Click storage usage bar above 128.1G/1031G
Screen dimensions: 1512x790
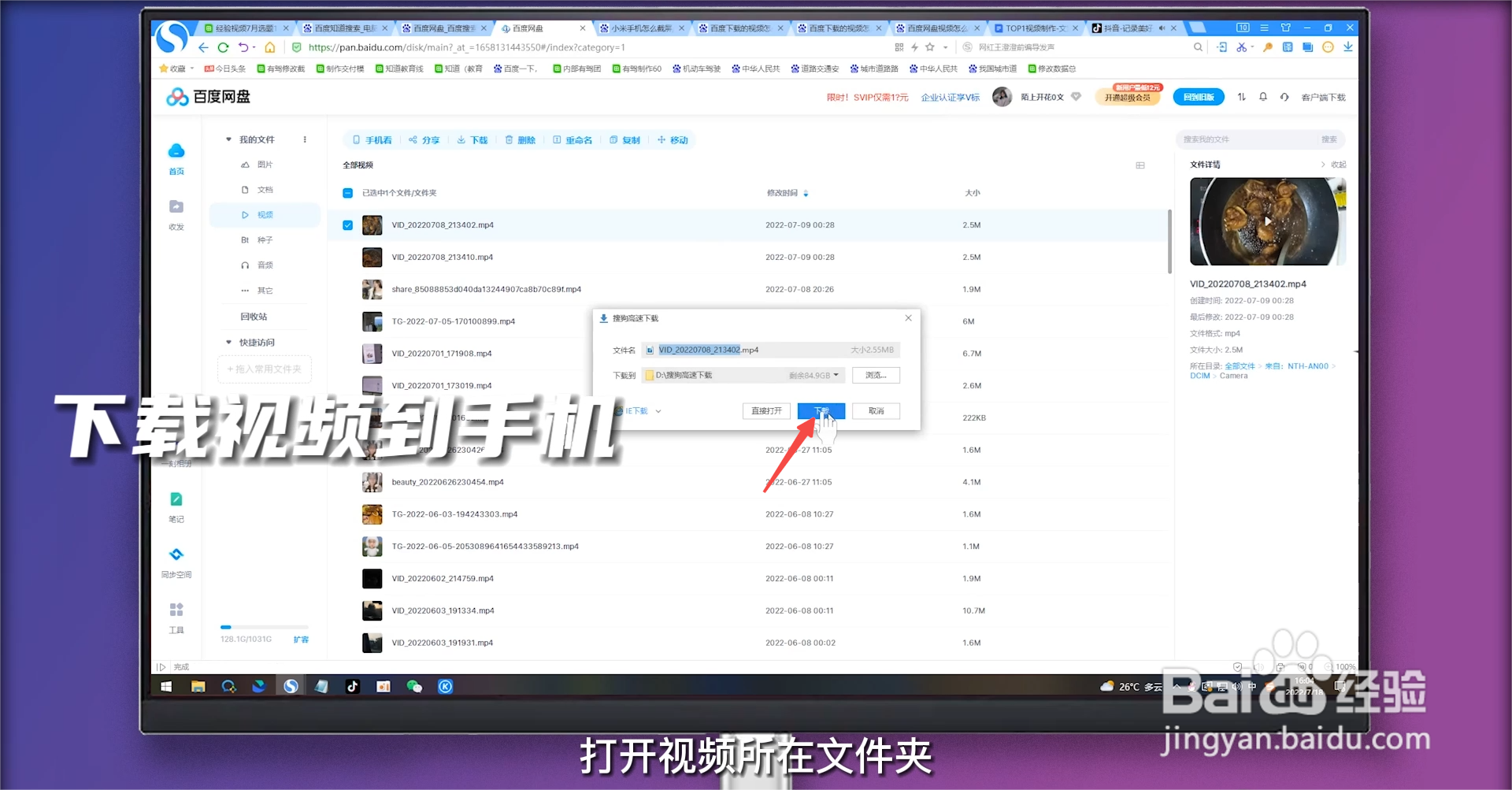(265, 627)
